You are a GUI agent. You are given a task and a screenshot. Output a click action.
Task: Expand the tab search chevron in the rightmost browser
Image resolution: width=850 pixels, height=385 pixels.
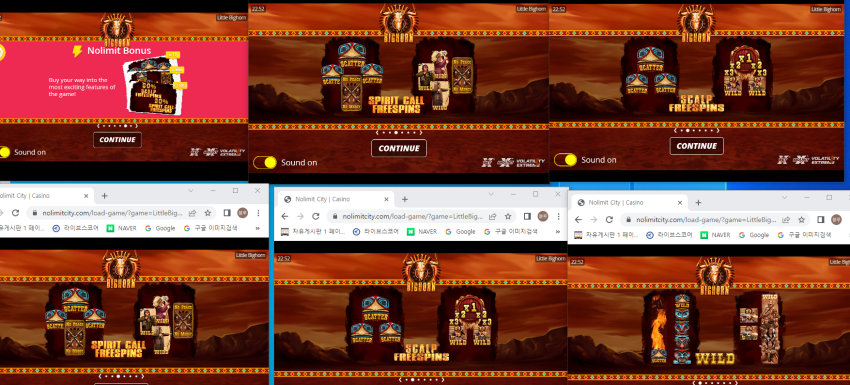click(x=784, y=197)
